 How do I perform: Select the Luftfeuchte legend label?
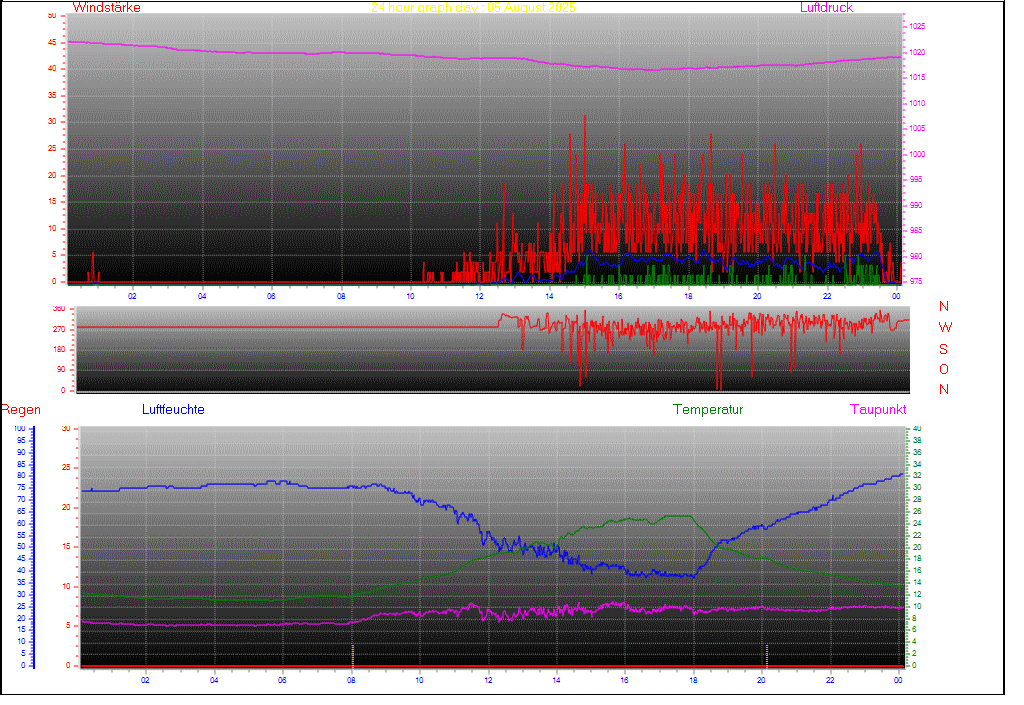(x=173, y=410)
